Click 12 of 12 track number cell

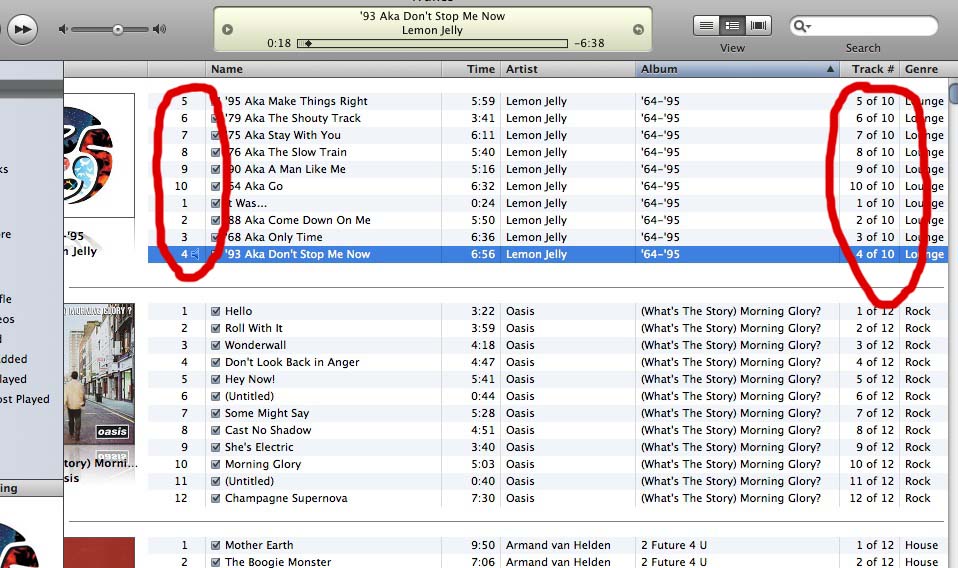[x=871, y=498]
